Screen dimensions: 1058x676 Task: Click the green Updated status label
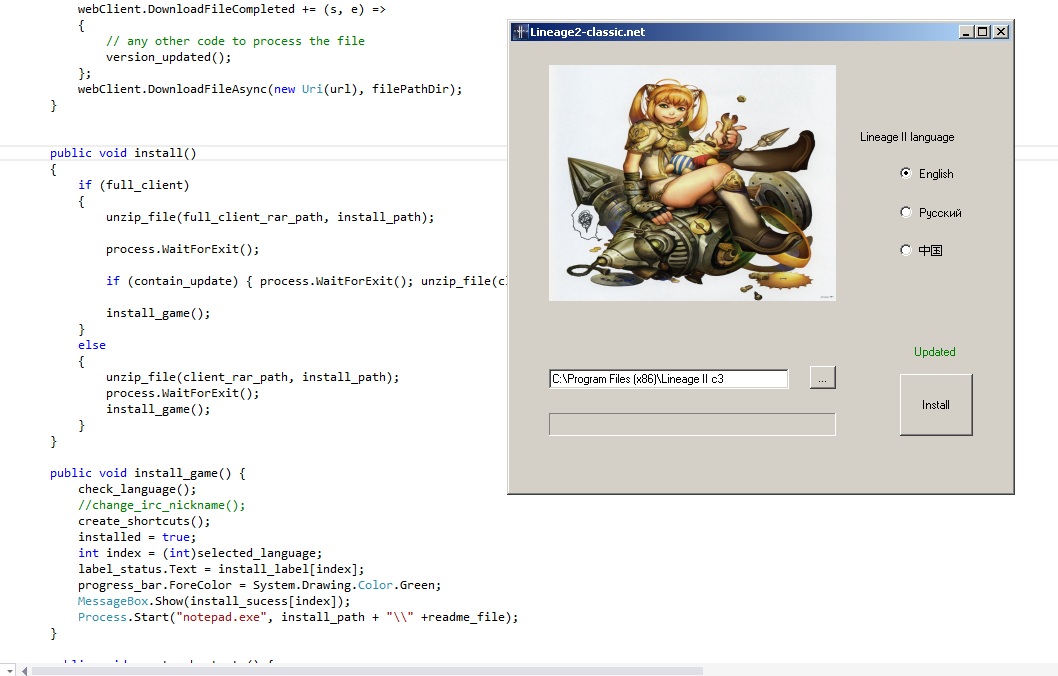click(935, 352)
